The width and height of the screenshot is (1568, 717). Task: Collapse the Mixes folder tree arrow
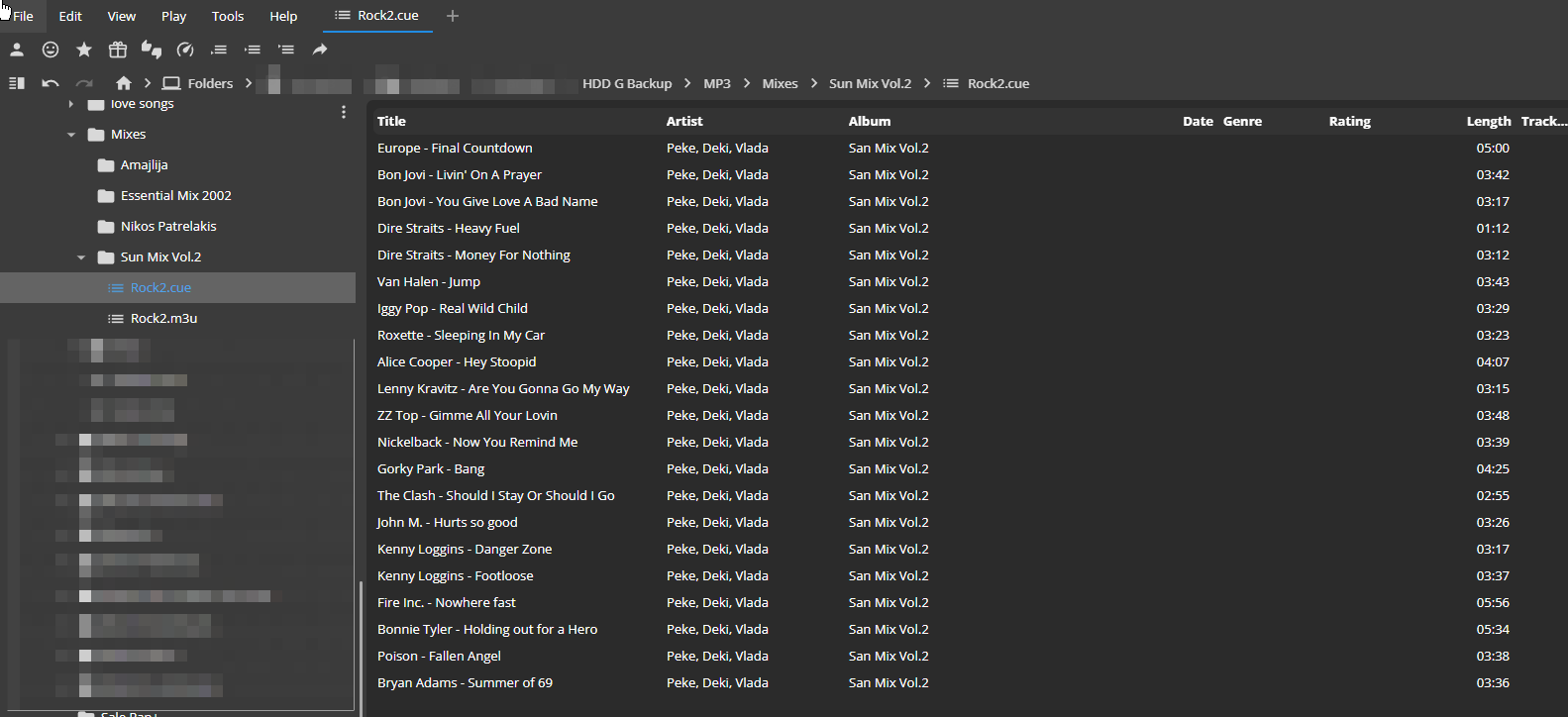pos(71,135)
